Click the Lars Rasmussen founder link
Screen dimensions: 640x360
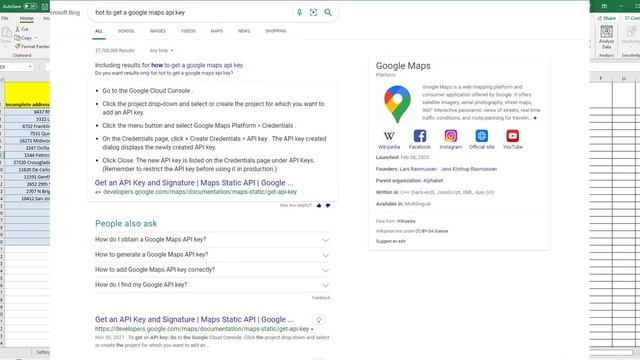[x=418, y=169]
